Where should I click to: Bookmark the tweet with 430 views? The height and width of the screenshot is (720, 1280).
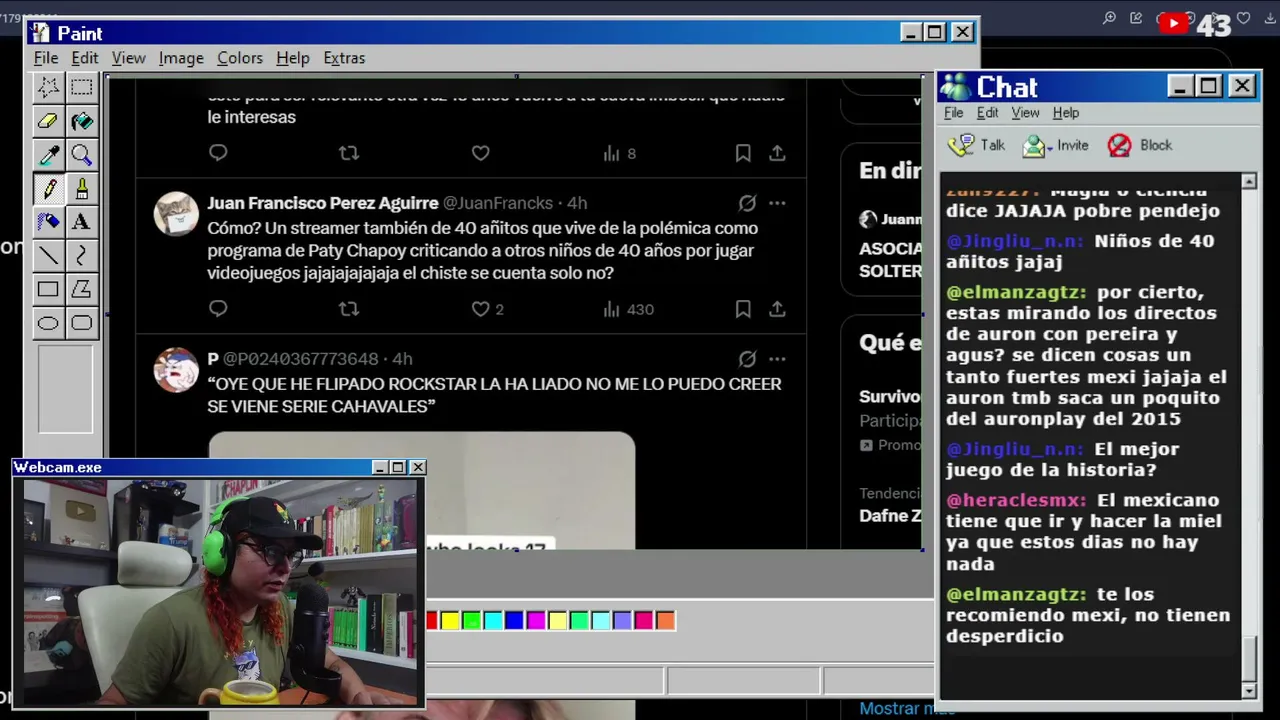(x=743, y=309)
